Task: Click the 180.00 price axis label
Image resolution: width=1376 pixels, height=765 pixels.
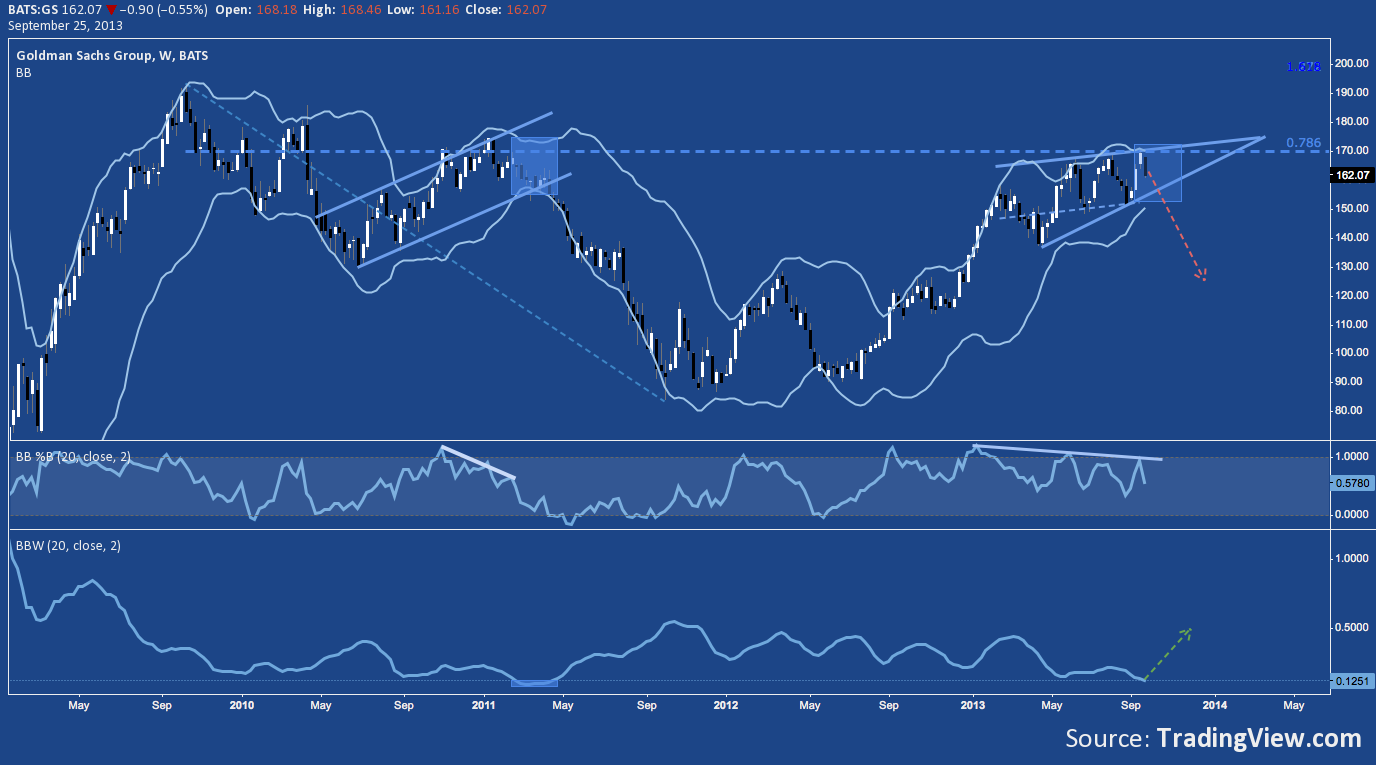Action: click(x=1352, y=121)
